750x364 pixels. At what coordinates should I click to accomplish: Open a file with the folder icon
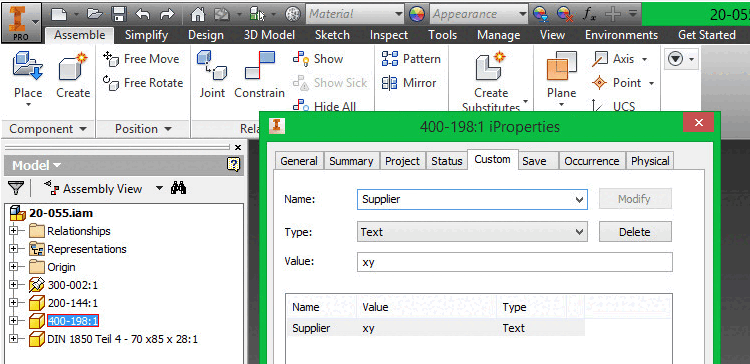coord(94,14)
